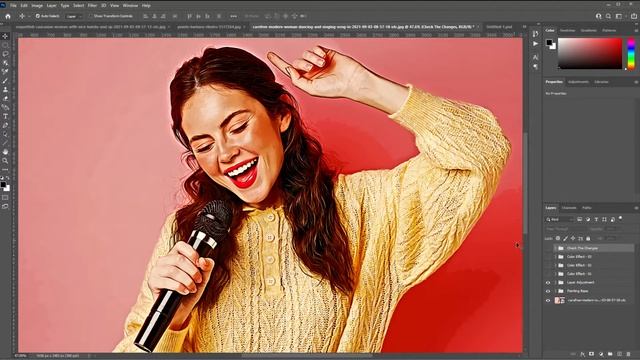640x360 pixels.
Task: Select the Lasso tool
Action: pos(5,54)
